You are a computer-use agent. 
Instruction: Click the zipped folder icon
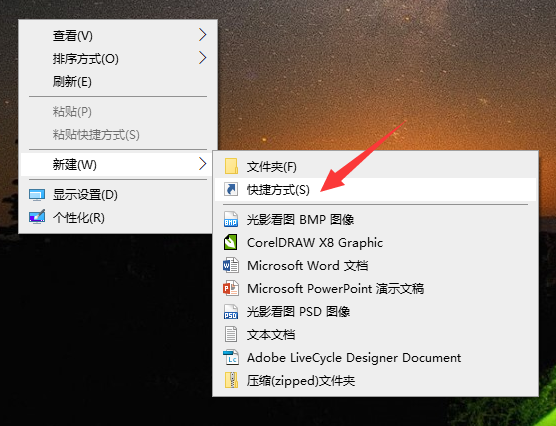[x=231, y=380]
